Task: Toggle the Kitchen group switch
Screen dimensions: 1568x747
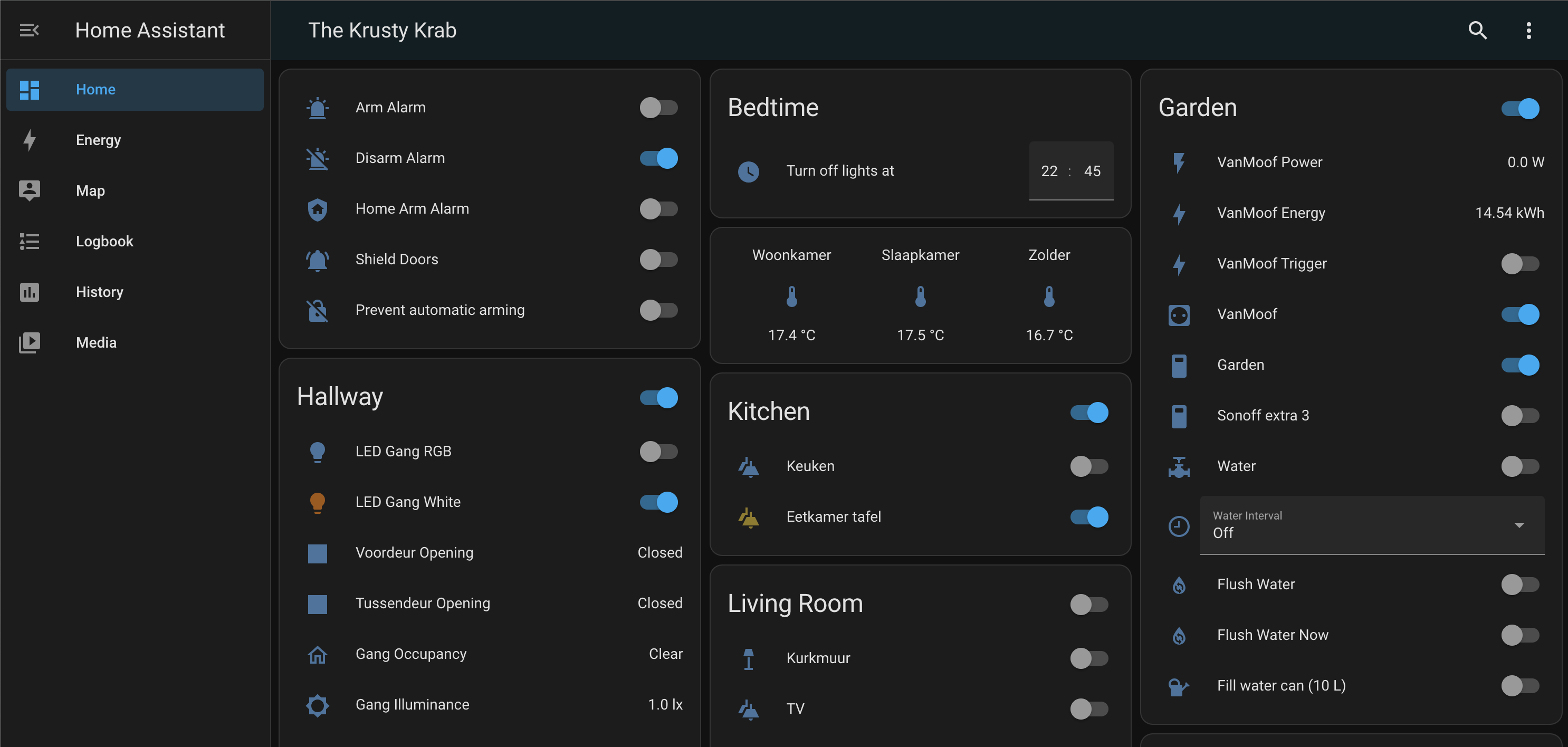Action: tap(1089, 412)
